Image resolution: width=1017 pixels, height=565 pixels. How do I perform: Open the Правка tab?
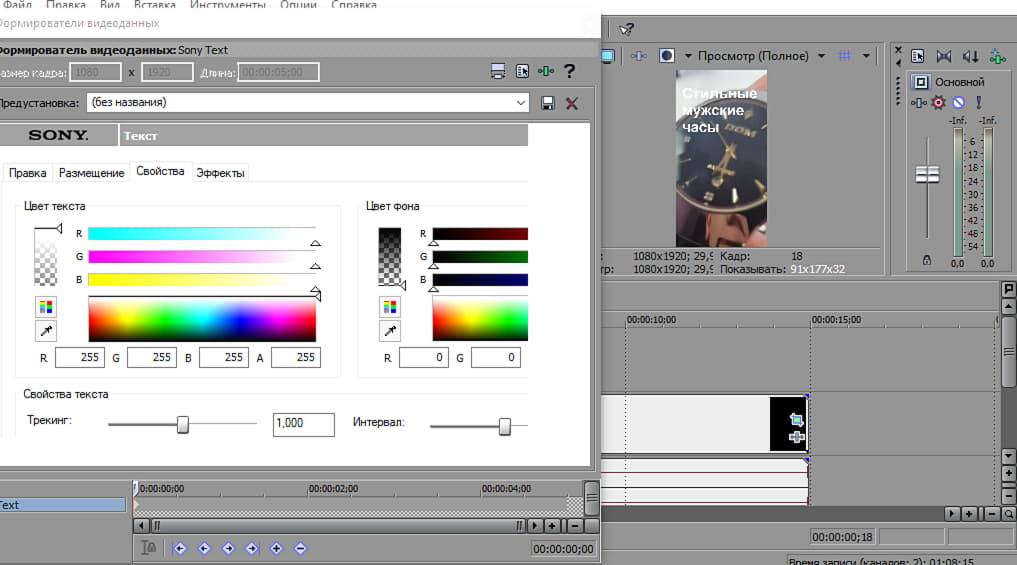point(28,173)
